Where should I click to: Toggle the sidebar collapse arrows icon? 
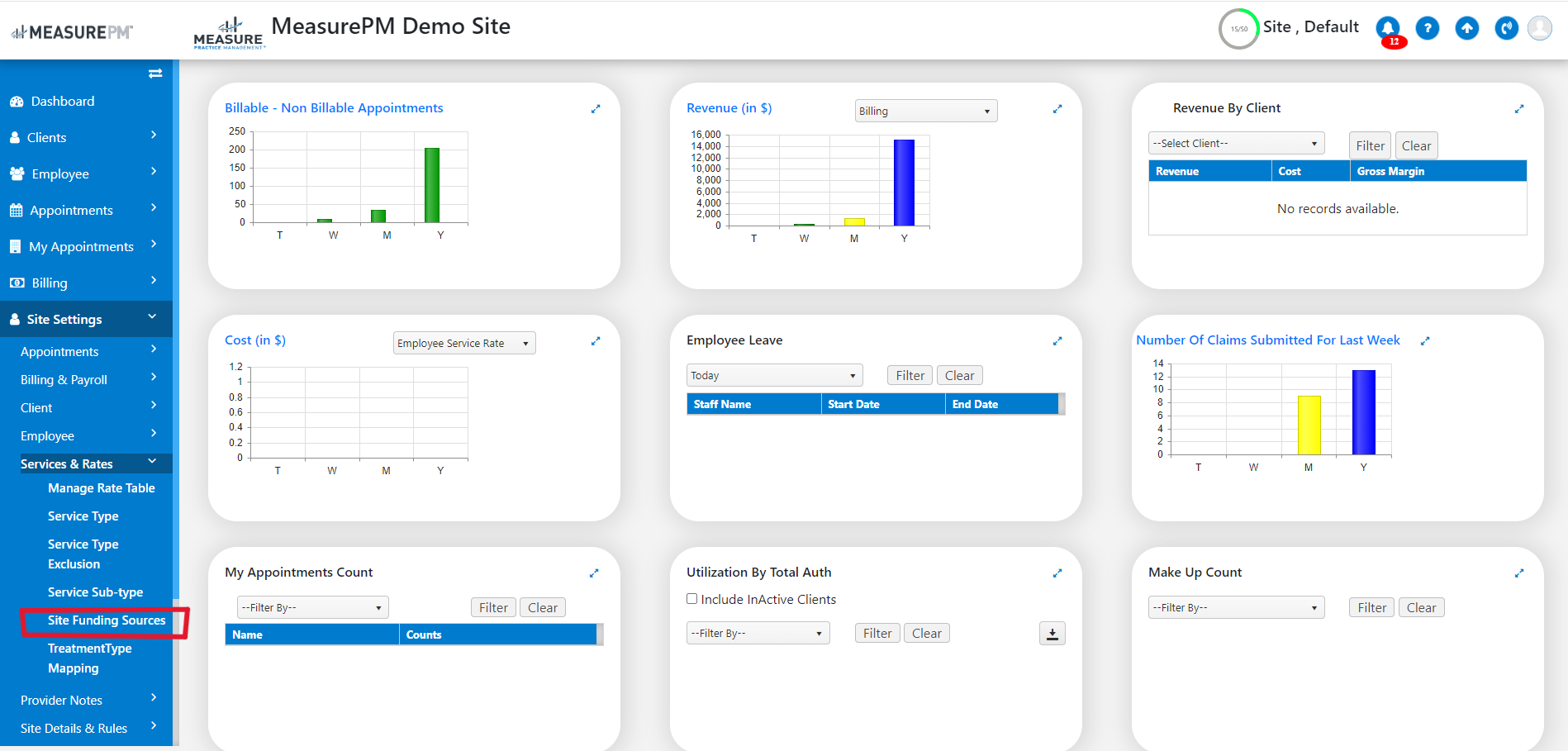click(155, 74)
